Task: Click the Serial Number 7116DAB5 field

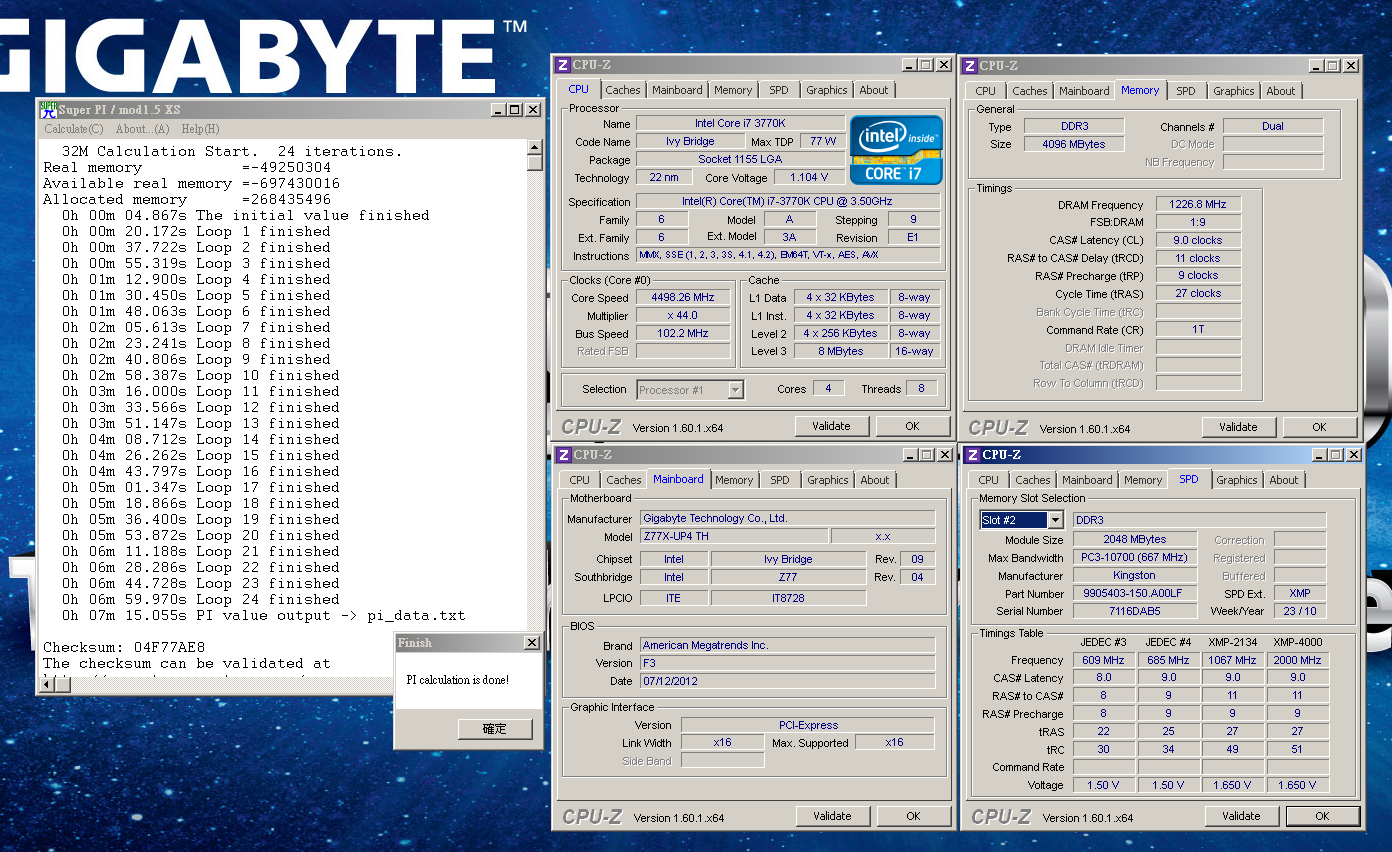Action: [1134, 611]
